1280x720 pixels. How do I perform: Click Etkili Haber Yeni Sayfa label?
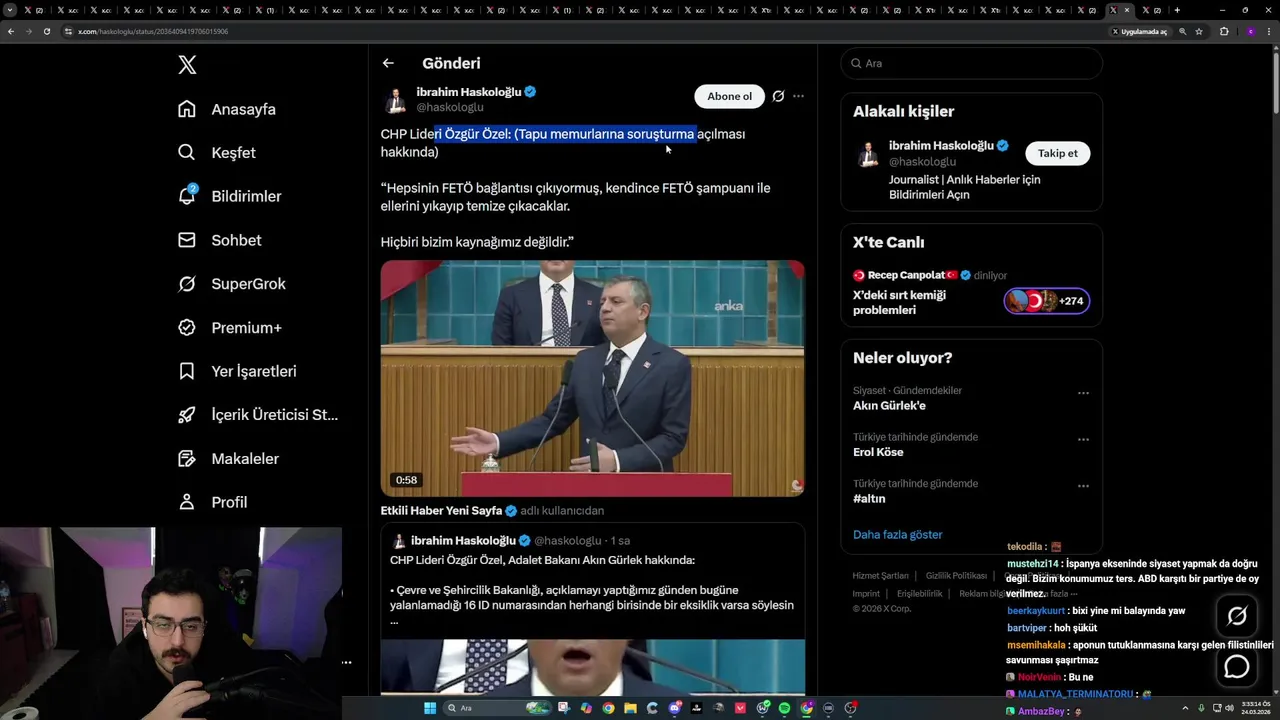441,511
